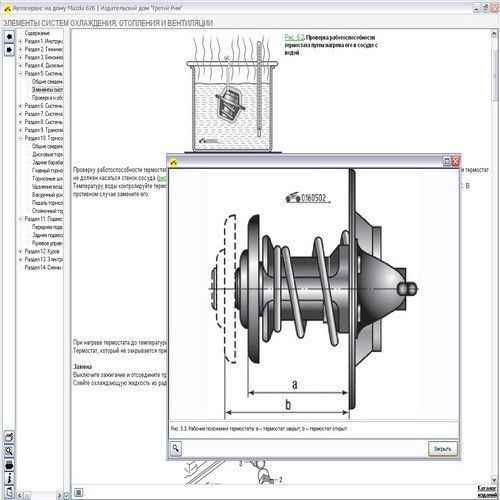Screen dimensions: 500x500
Task: Open the notes/bookmark tool in left sidebar
Action: [9, 437]
